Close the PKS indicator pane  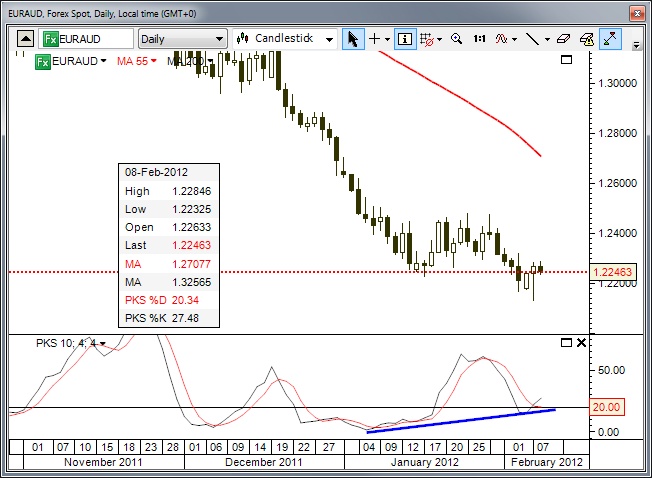pyautogui.click(x=581, y=342)
